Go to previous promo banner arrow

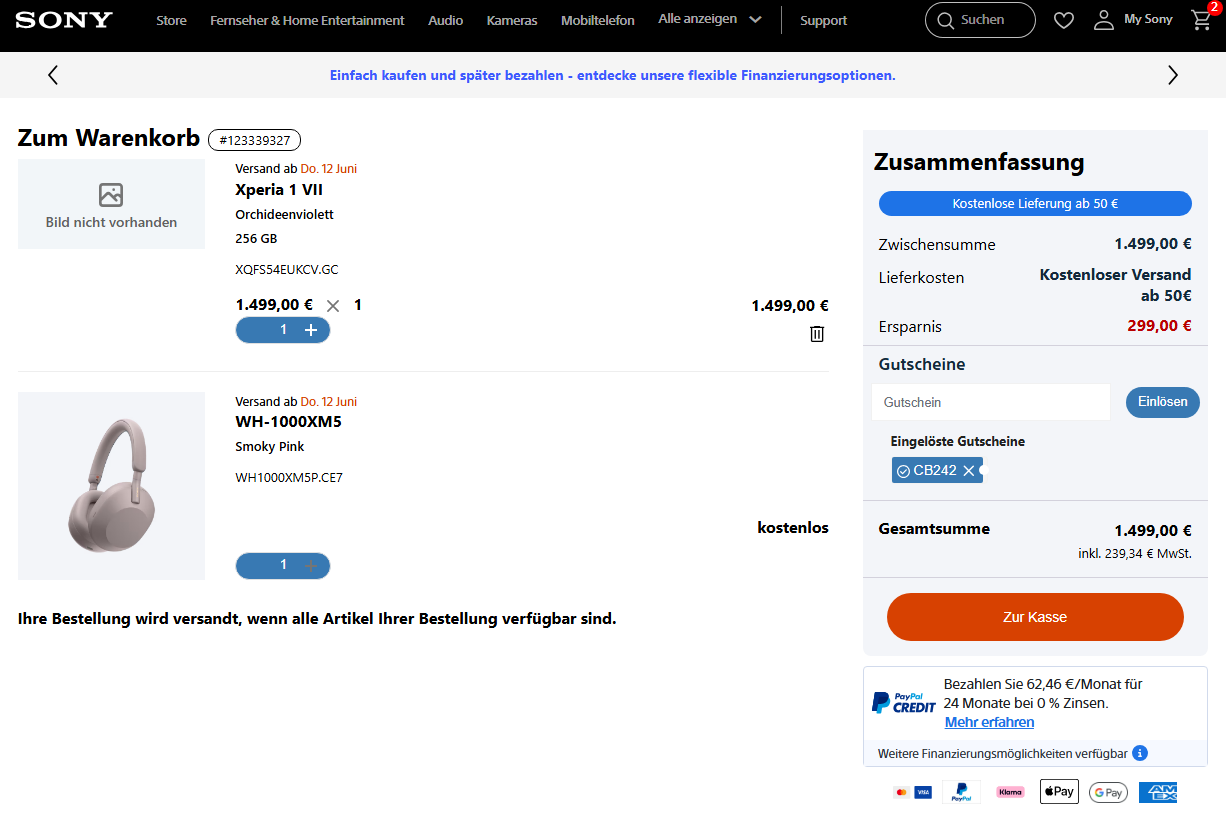point(53,75)
